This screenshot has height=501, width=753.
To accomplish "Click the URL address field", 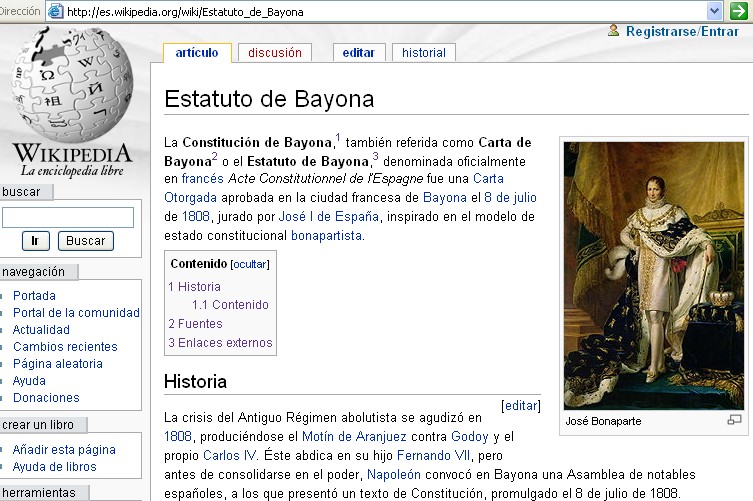I will coord(384,12).
